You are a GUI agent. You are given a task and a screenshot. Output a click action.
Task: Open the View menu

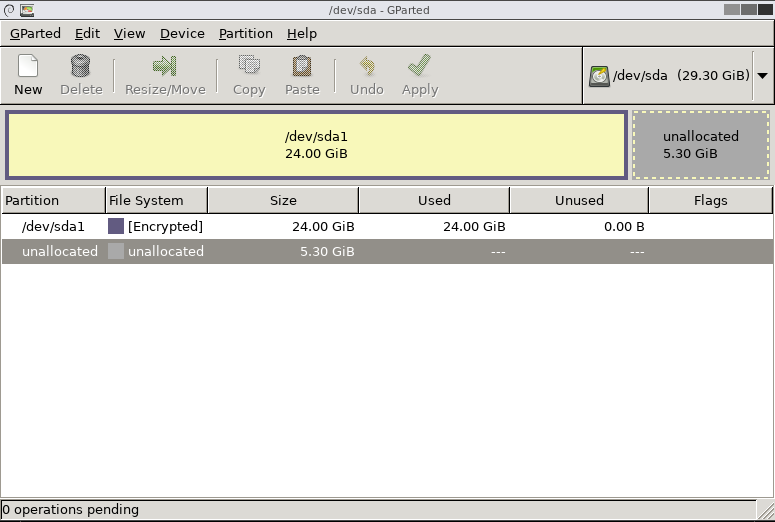tap(129, 34)
